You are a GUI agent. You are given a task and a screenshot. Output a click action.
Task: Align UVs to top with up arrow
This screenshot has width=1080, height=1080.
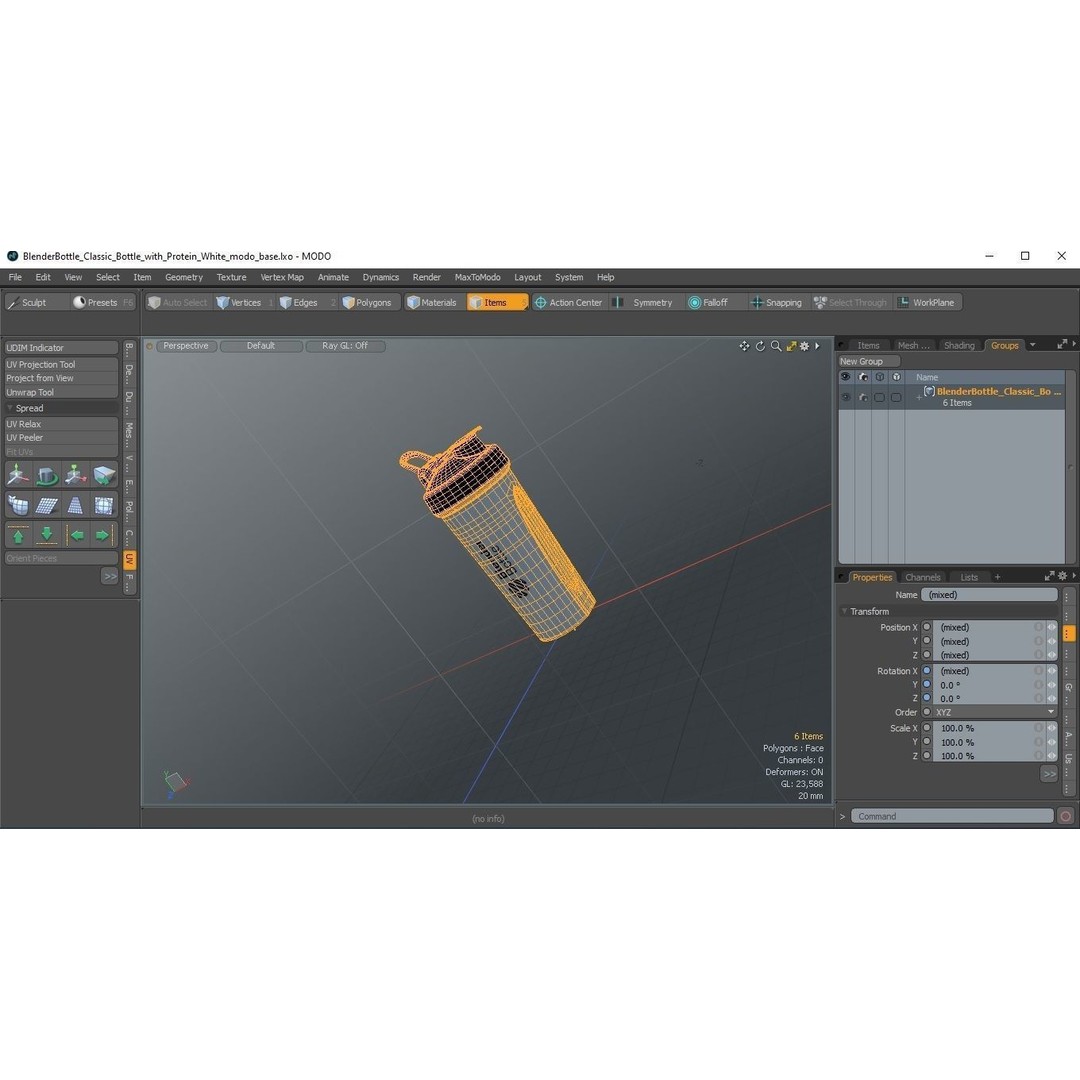click(x=18, y=535)
